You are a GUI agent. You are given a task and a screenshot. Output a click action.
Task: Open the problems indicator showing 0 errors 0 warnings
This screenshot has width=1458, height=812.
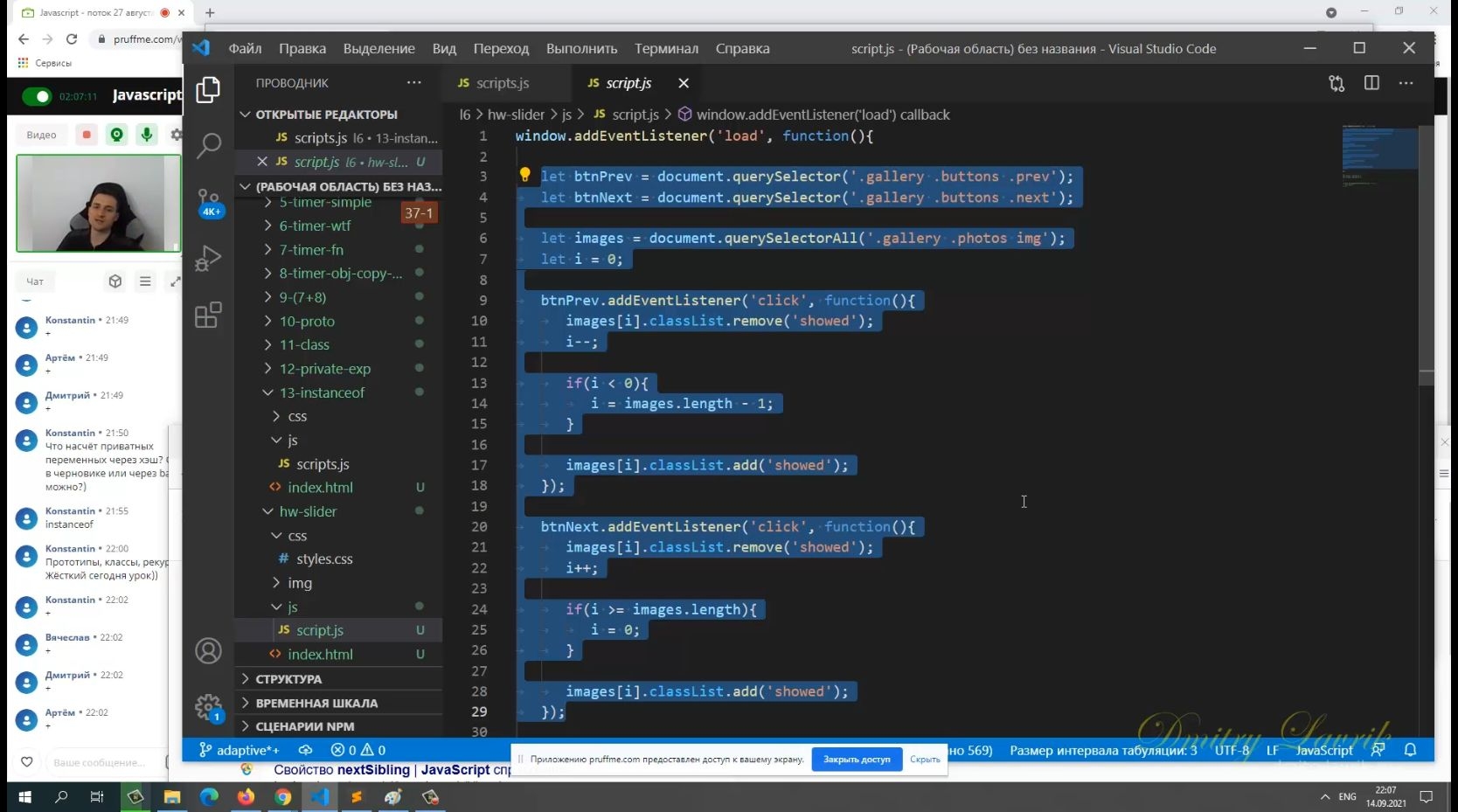358,750
